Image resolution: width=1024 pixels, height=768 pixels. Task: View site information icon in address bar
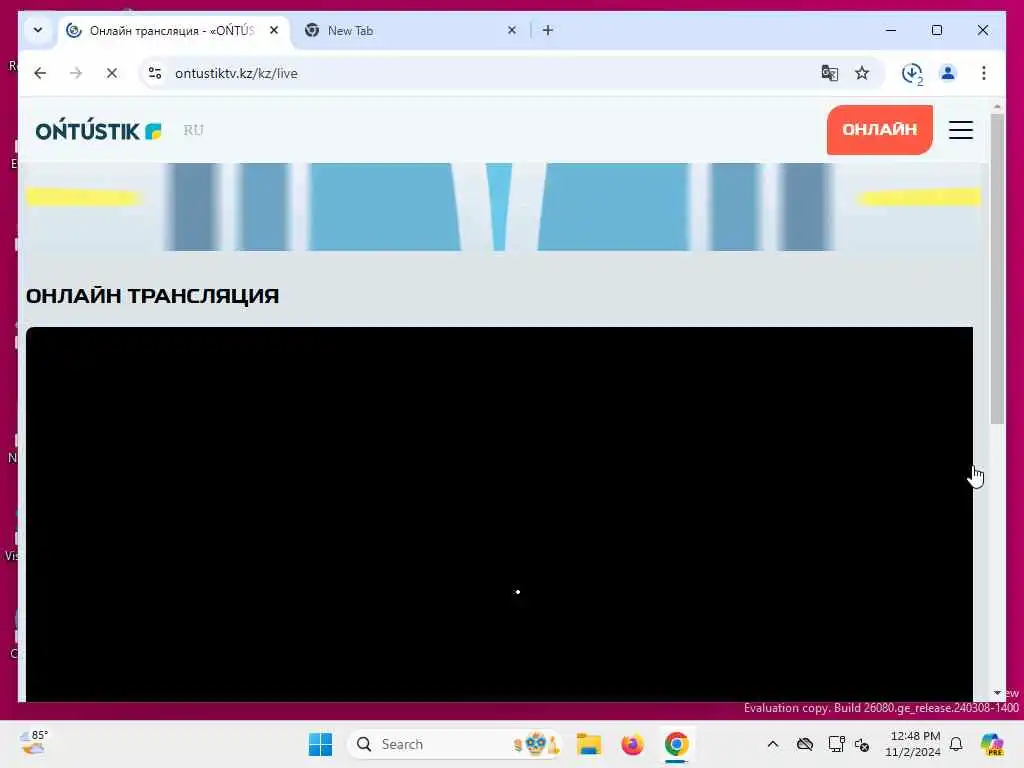155,73
